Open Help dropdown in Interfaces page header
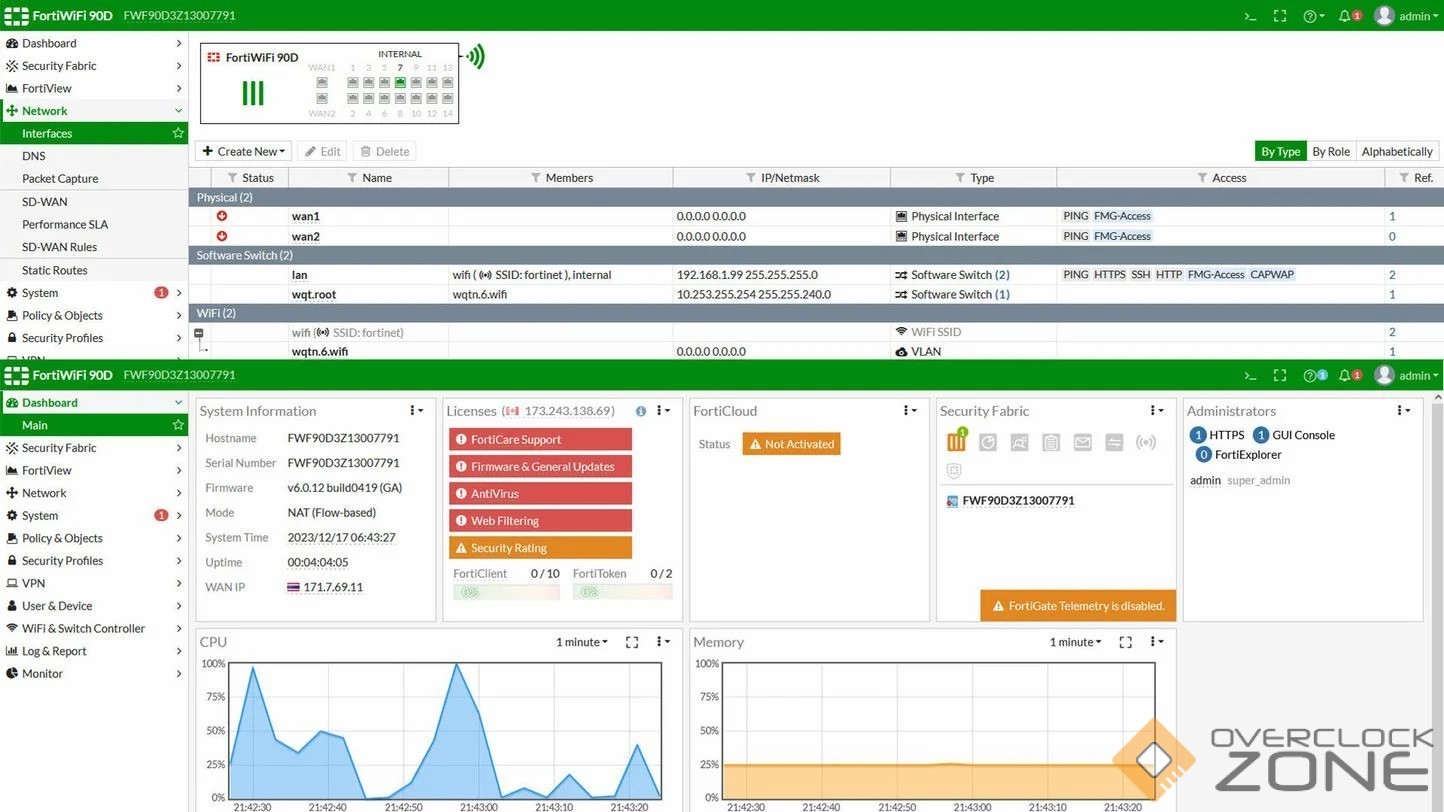 tap(1314, 16)
